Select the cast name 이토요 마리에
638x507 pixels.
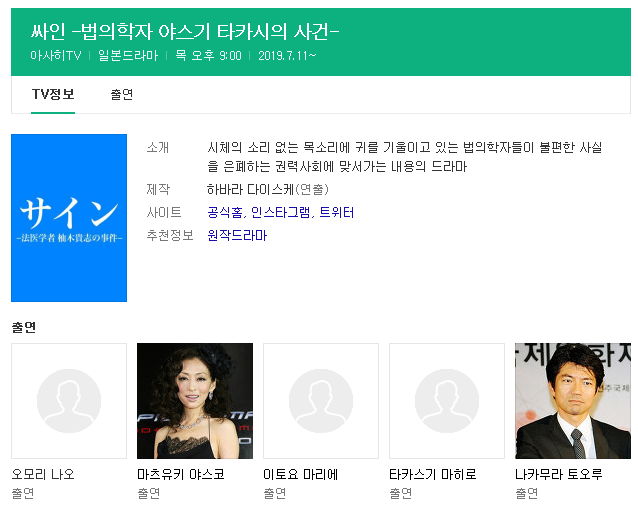pyautogui.click(x=300, y=474)
